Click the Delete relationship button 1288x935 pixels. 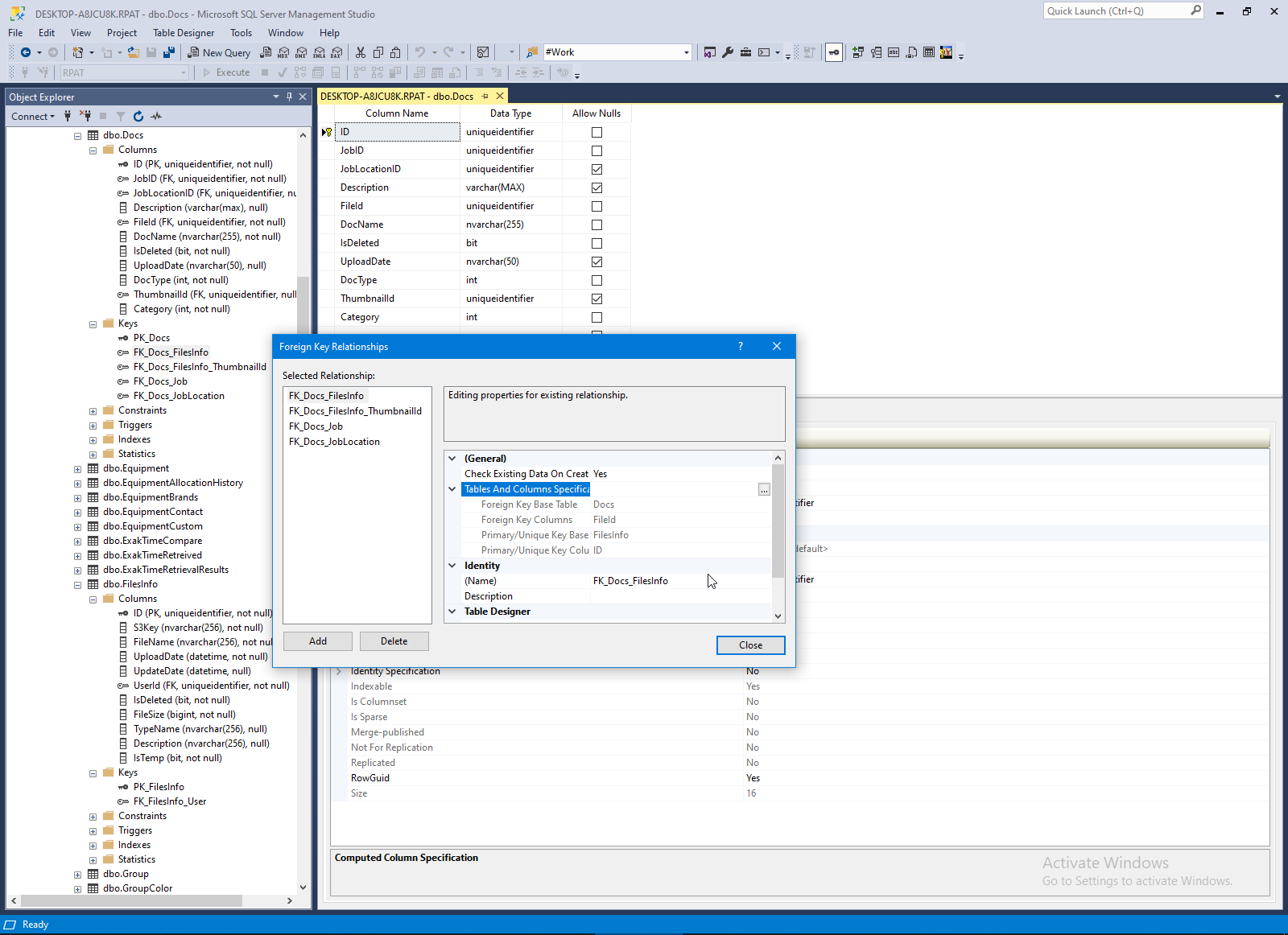pyautogui.click(x=394, y=641)
